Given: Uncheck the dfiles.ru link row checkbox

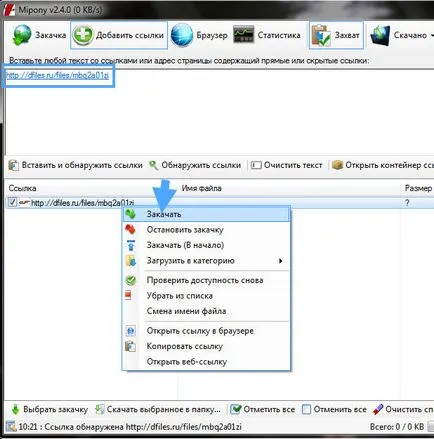Looking at the screenshot, I should click(x=12, y=202).
